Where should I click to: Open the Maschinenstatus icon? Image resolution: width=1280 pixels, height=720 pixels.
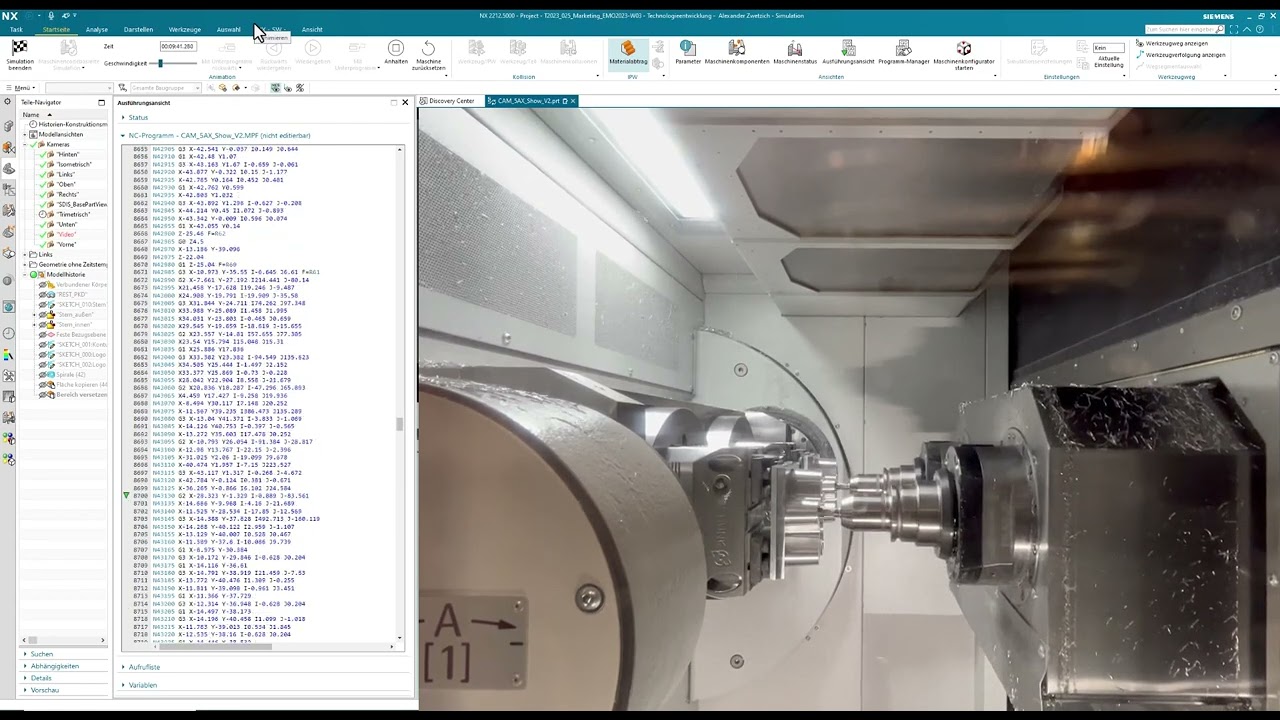point(795,48)
